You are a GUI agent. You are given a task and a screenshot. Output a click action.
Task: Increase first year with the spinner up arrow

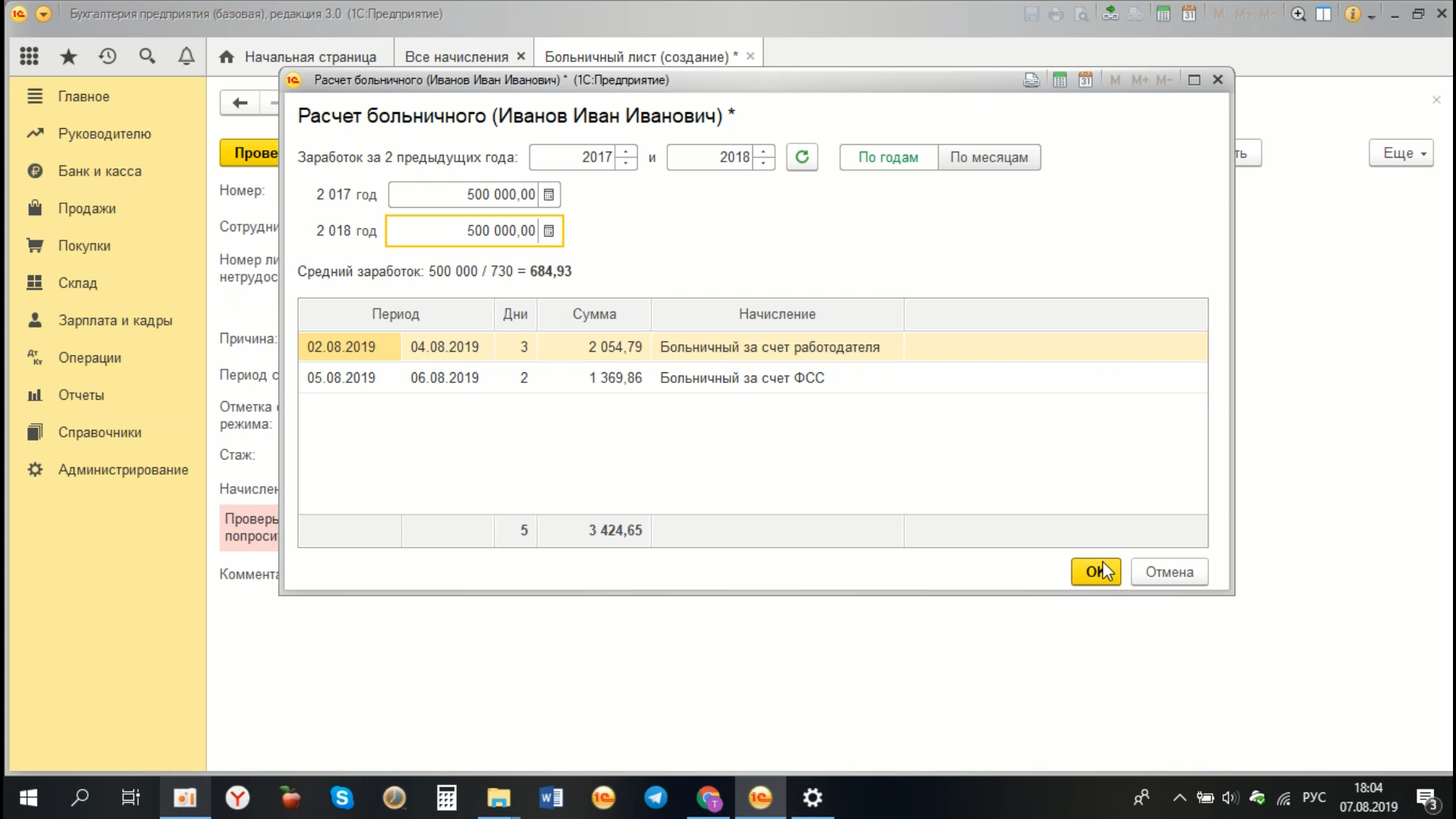point(626,151)
